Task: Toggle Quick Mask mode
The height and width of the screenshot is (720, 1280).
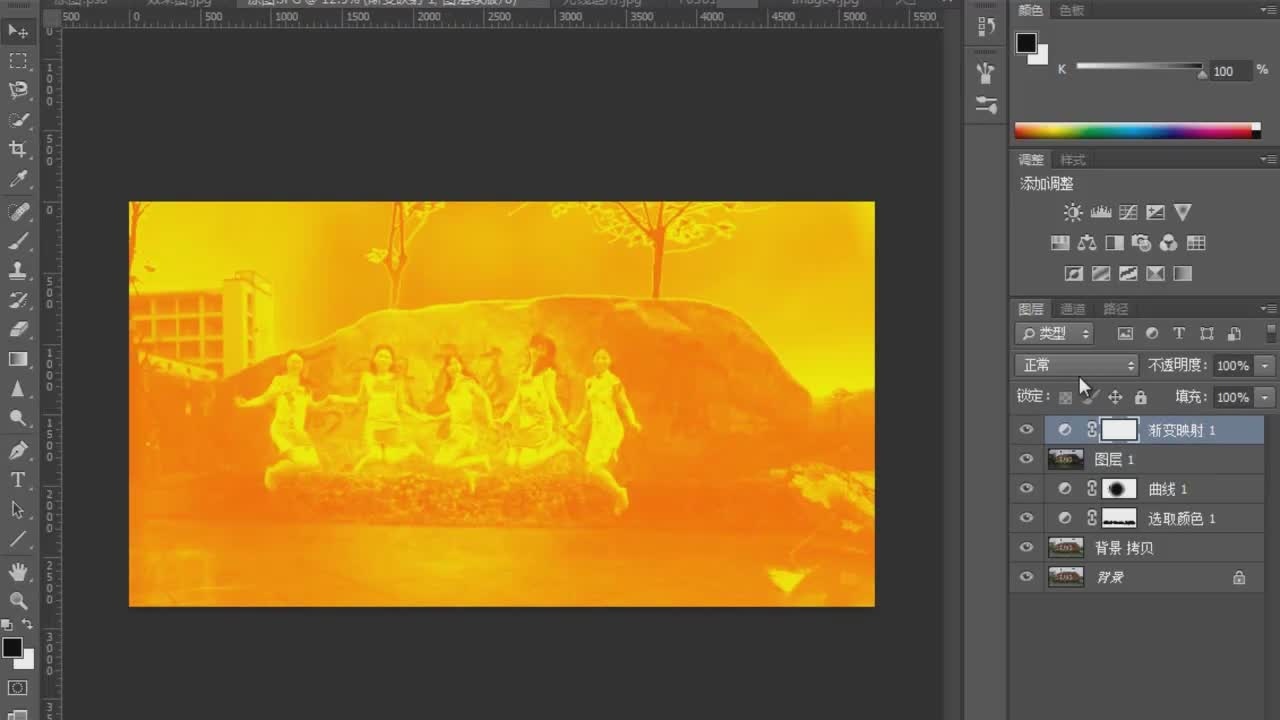Action: pos(17,688)
